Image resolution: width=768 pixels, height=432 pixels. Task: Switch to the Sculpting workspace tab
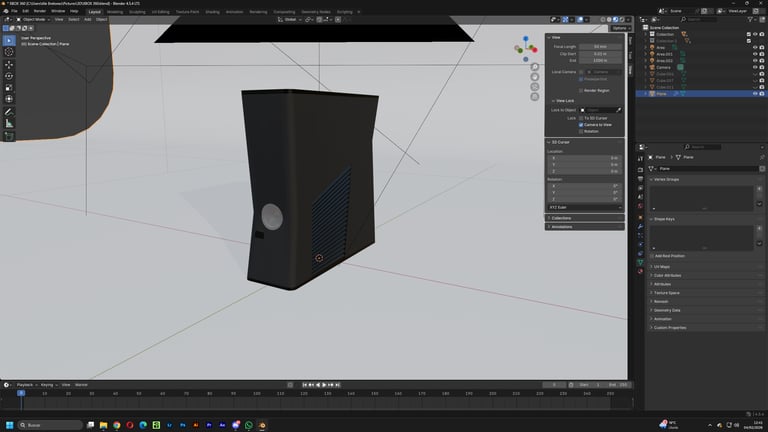point(137,11)
